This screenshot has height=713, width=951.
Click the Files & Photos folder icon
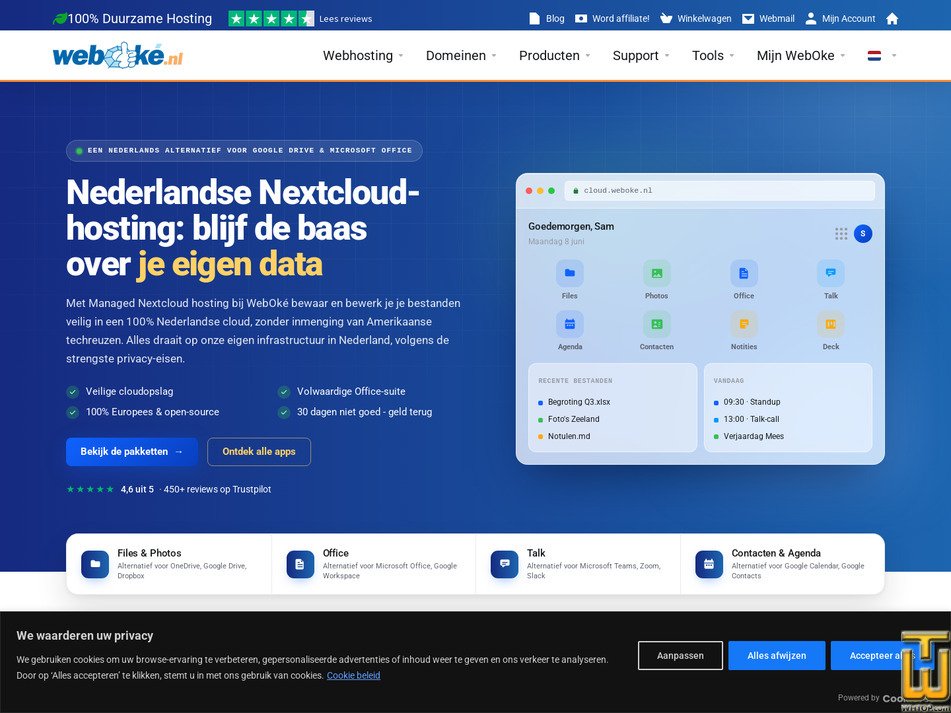point(95,564)
